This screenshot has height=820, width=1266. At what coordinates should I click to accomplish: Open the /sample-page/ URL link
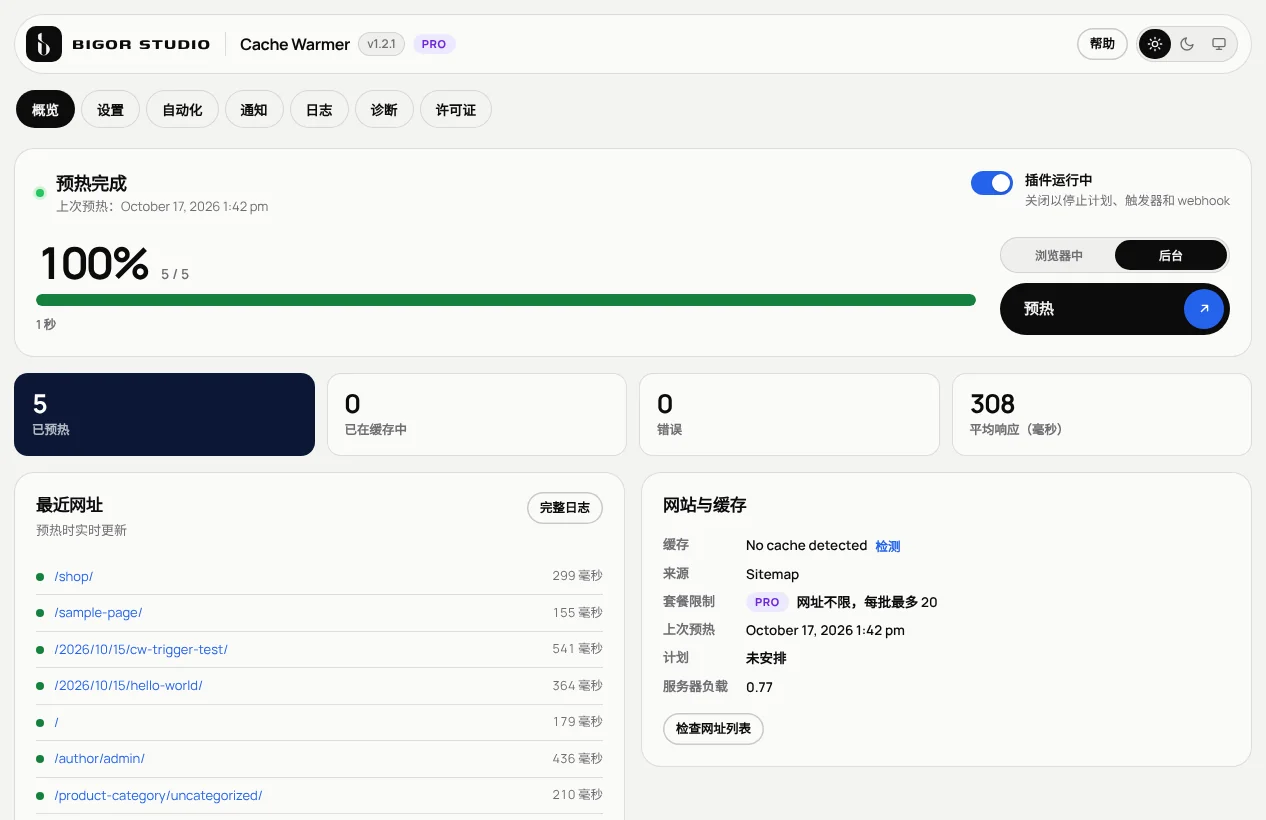98,613
